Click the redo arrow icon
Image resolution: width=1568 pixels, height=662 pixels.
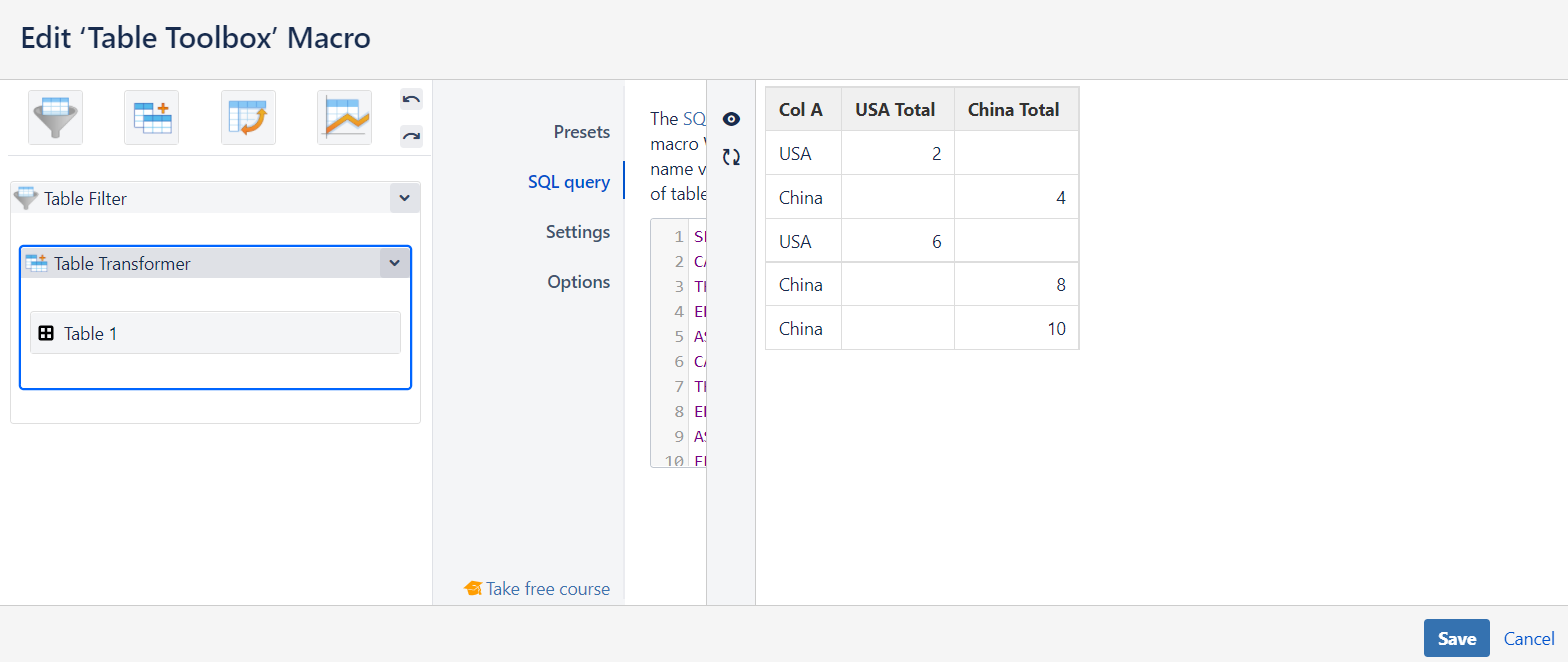coord(411,136)
